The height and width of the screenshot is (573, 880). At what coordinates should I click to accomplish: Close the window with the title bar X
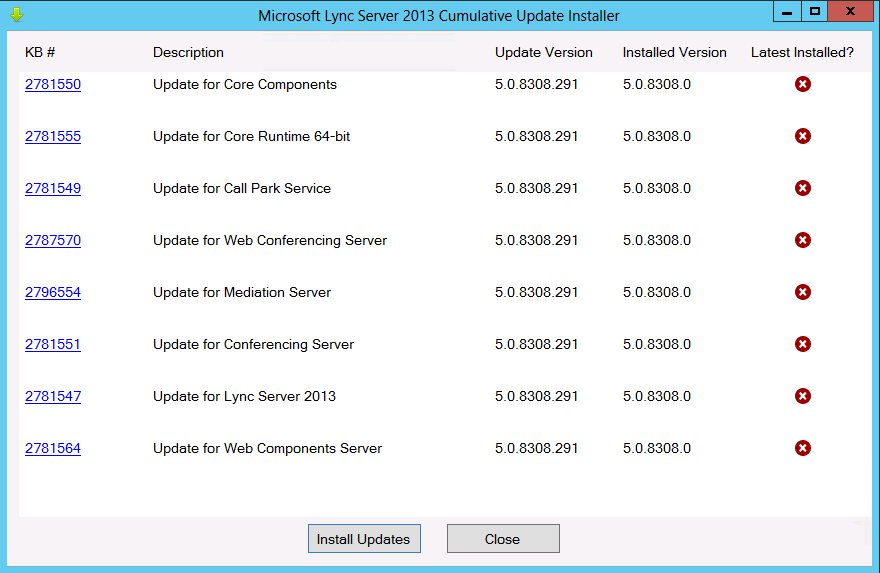(x=850, y=12)
